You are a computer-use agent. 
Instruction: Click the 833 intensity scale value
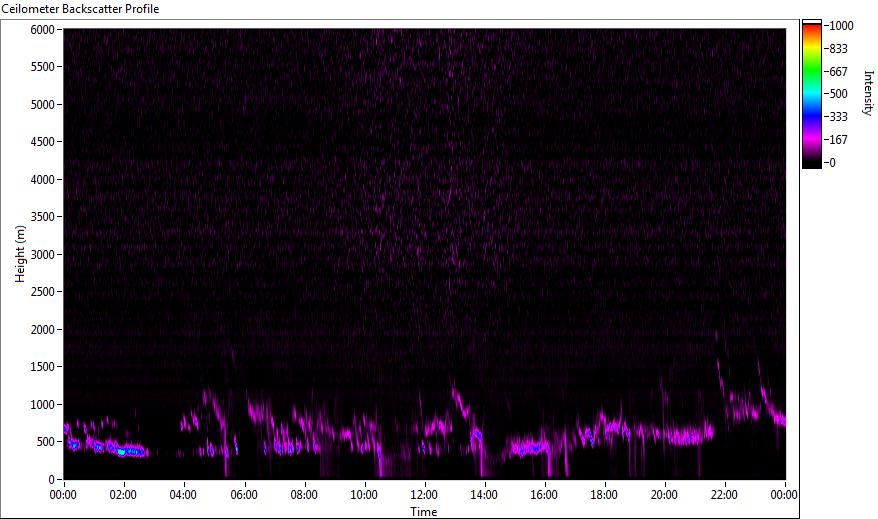point(838,49)
